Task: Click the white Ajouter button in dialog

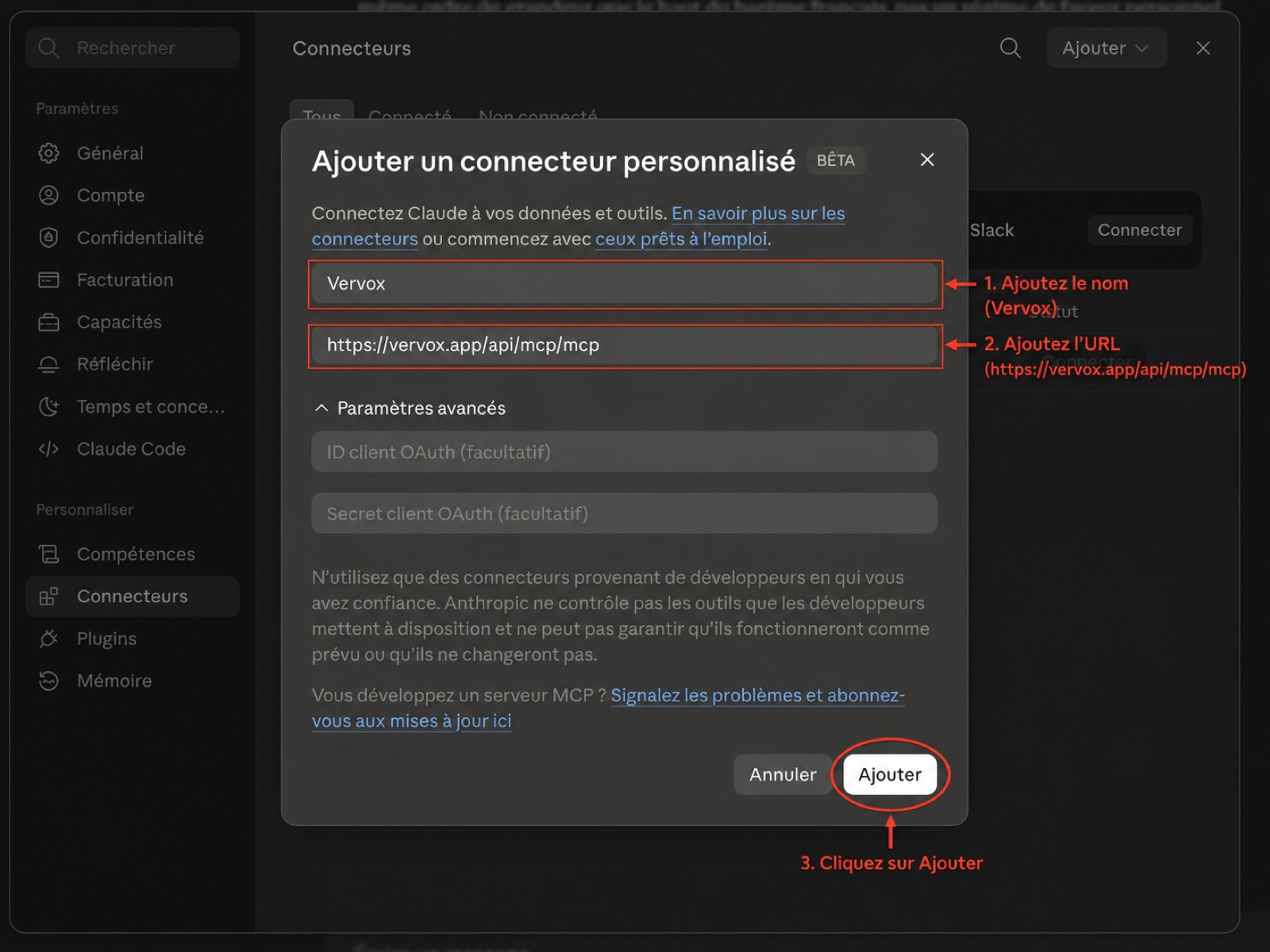Action: [x=890, y=774]
